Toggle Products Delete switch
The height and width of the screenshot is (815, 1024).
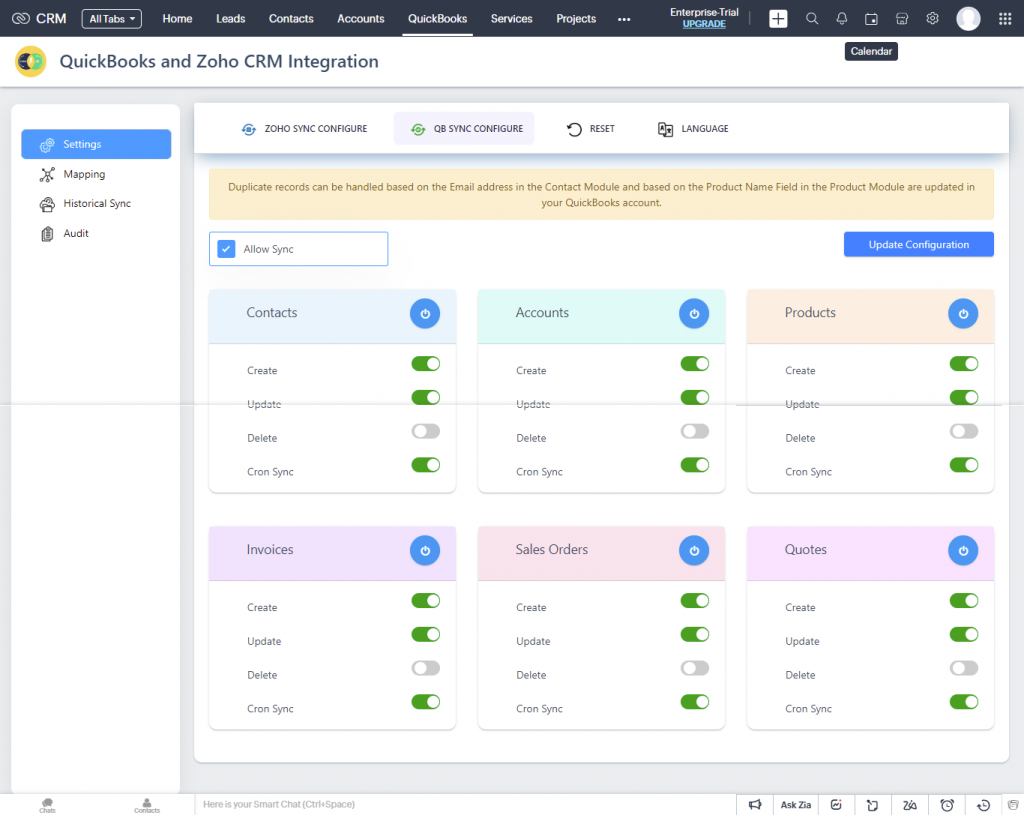[x=964, y=431]
